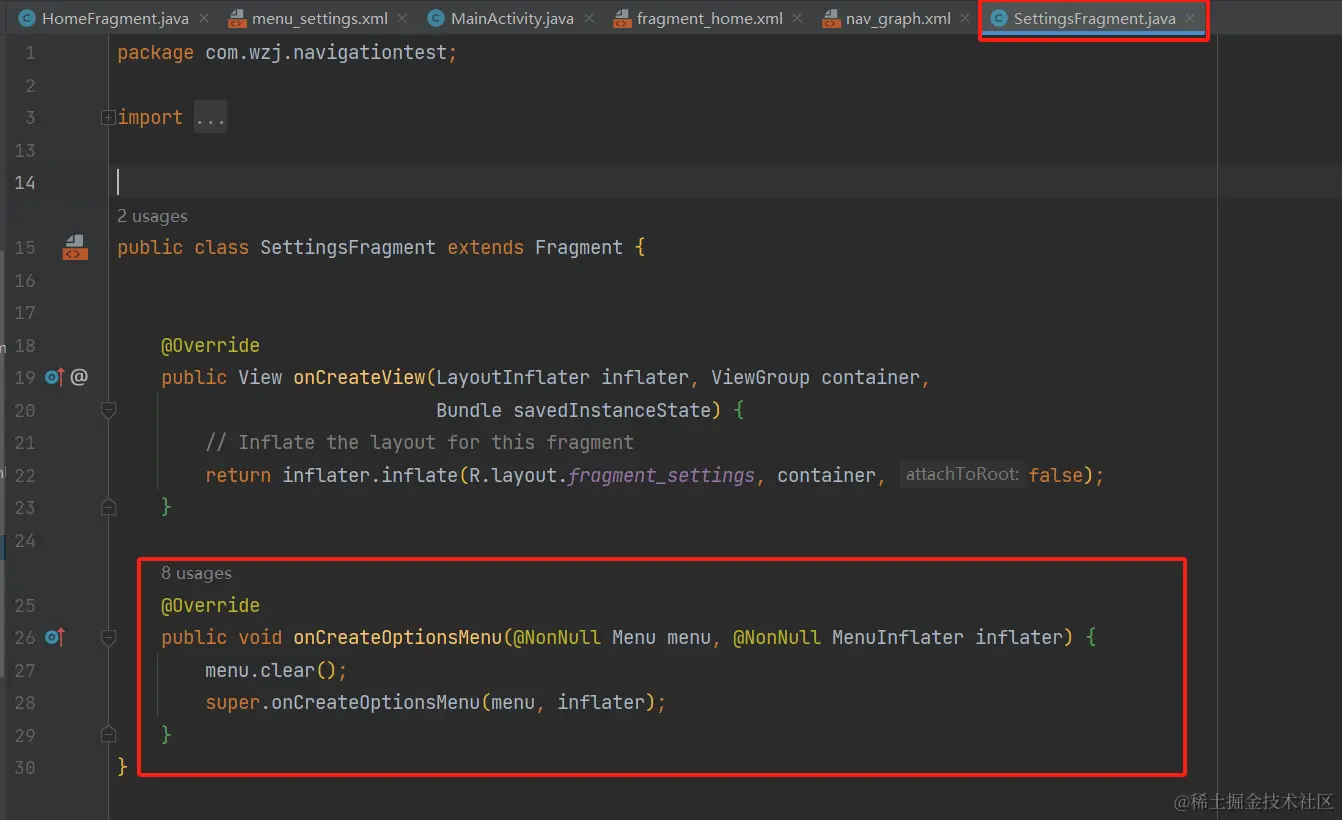Click the onCreateView method name
The width and height of the screenshot is (1342, 820).
359,377
